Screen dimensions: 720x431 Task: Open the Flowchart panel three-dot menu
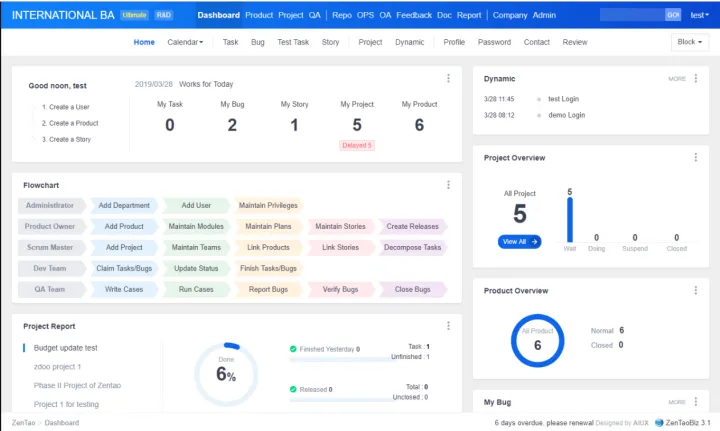(448, 185)
